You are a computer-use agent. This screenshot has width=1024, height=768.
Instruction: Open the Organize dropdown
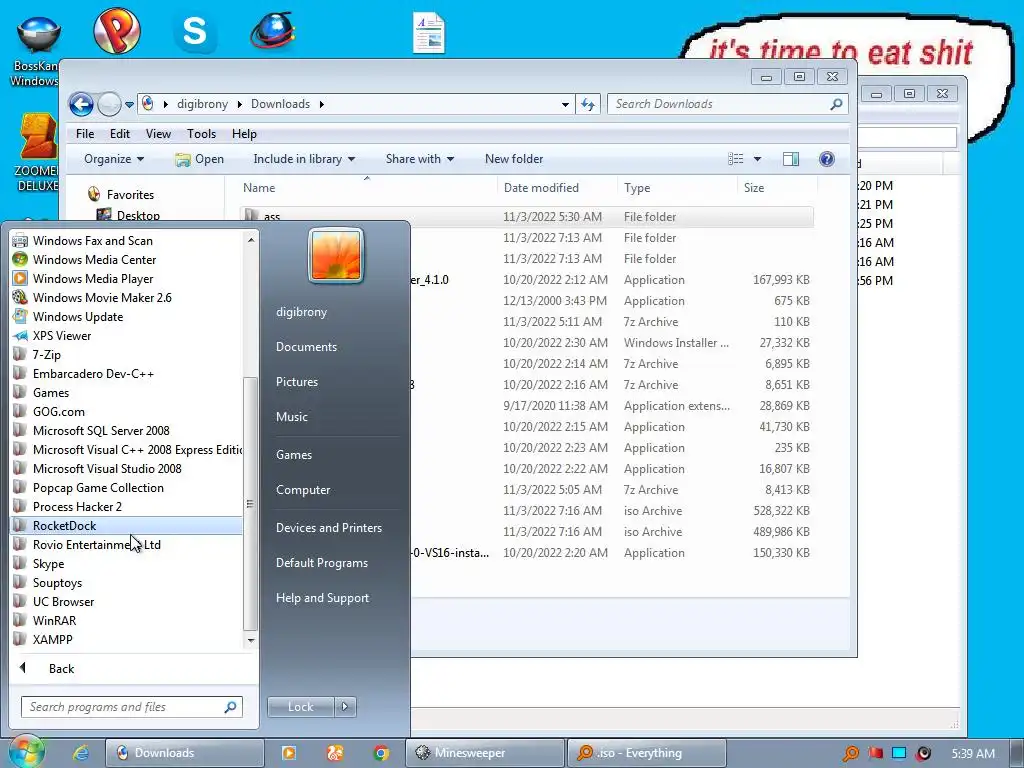click(x=114, y=159)
